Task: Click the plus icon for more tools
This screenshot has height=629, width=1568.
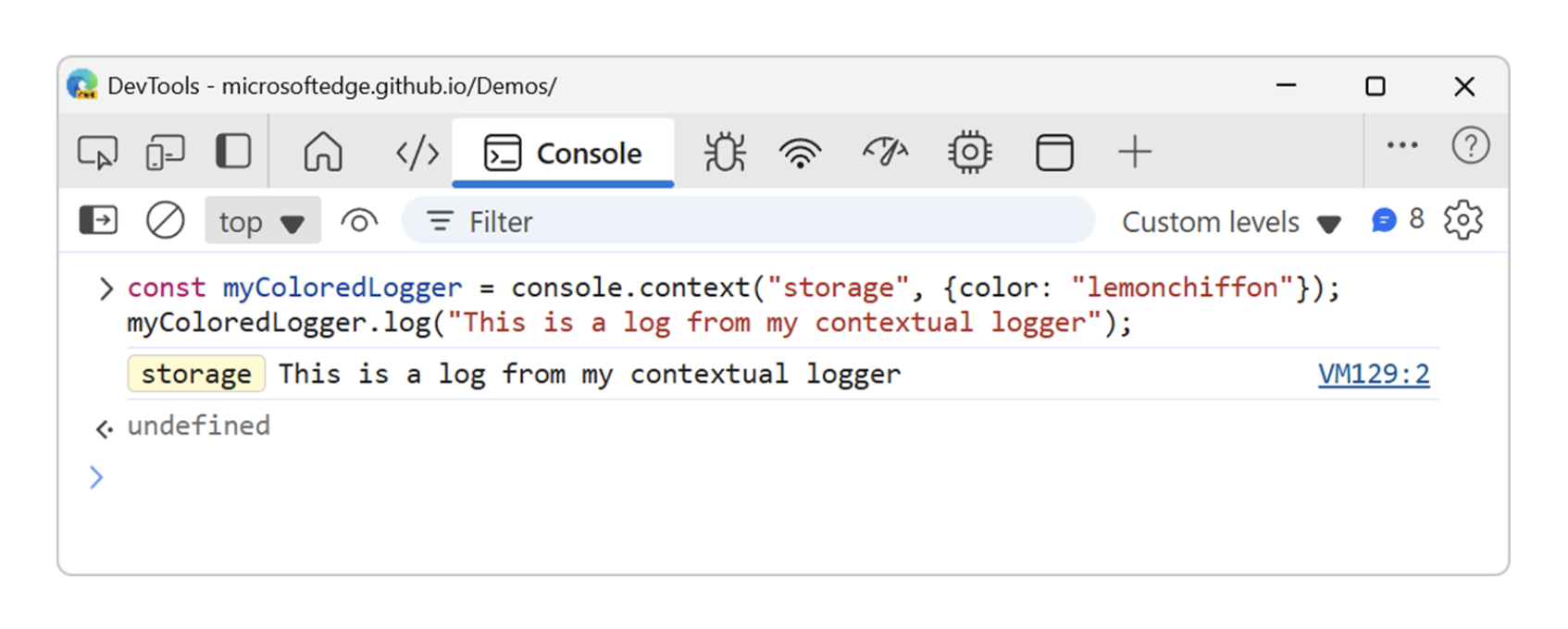Action: coord(1134,153)
